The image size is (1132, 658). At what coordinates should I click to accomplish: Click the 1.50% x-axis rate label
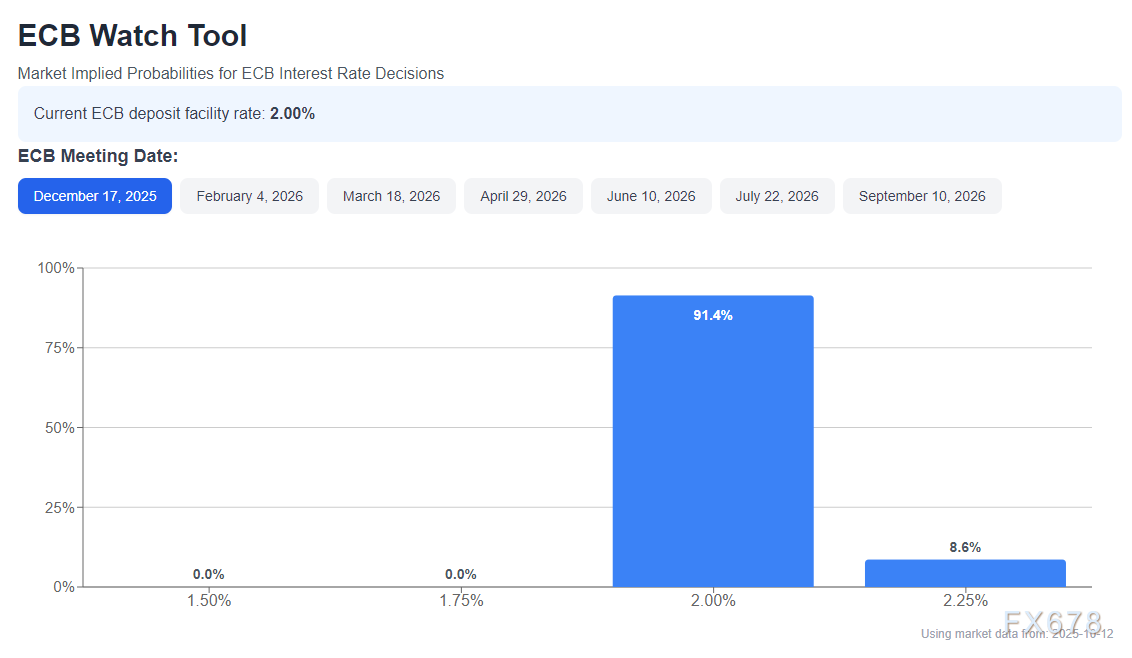tap(209, 601)
